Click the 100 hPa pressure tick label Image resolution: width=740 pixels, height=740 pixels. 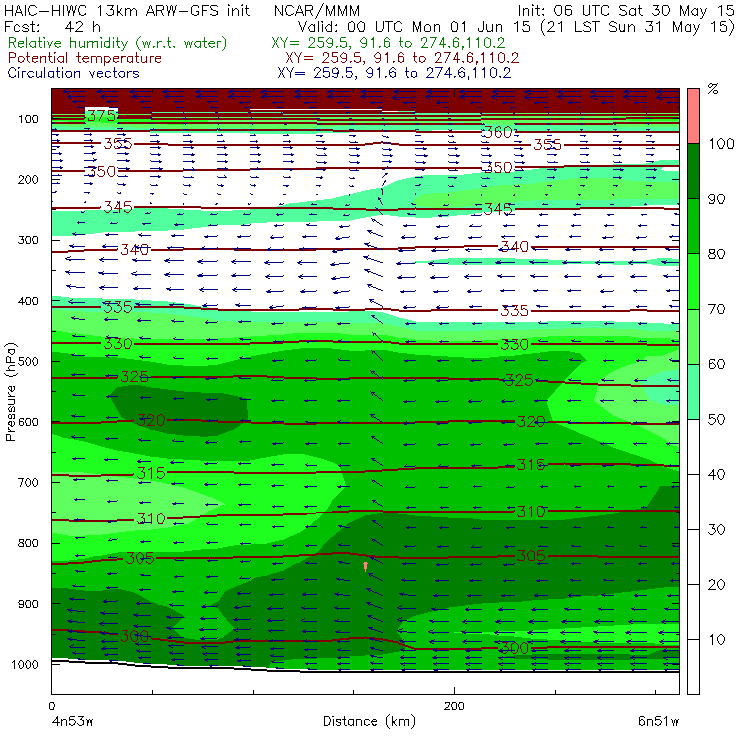point(28,119)
